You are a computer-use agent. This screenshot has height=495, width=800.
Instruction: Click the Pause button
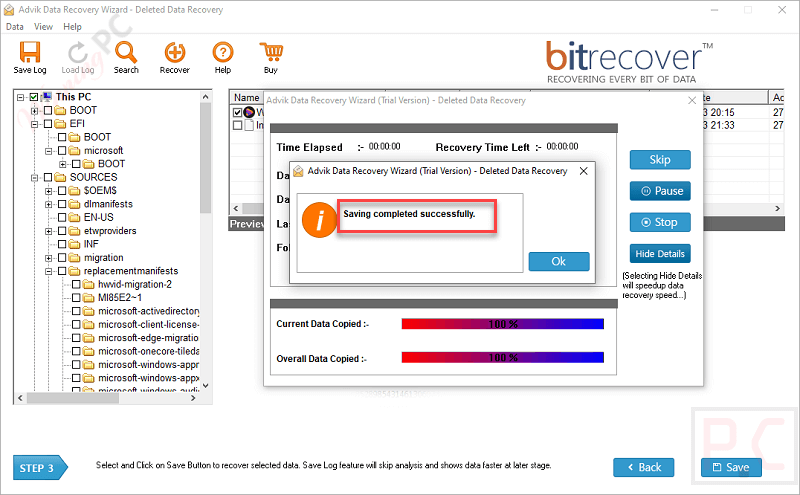[x=660, y=191]
